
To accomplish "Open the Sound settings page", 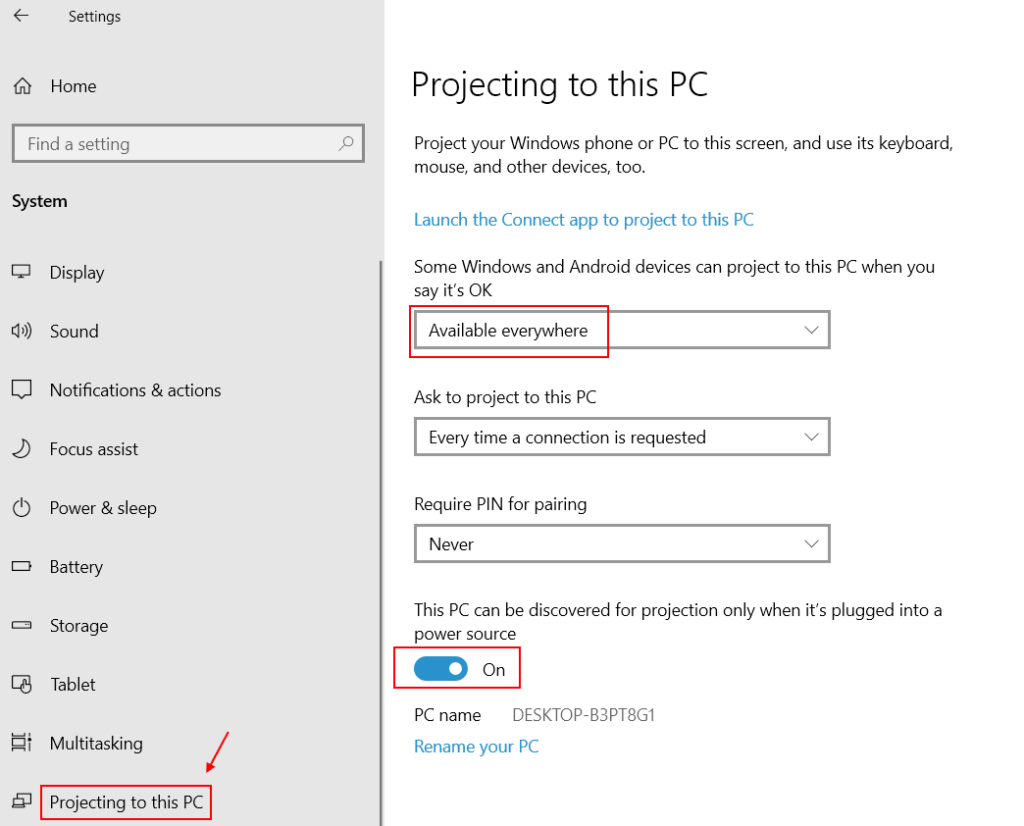I will (75, 331).
